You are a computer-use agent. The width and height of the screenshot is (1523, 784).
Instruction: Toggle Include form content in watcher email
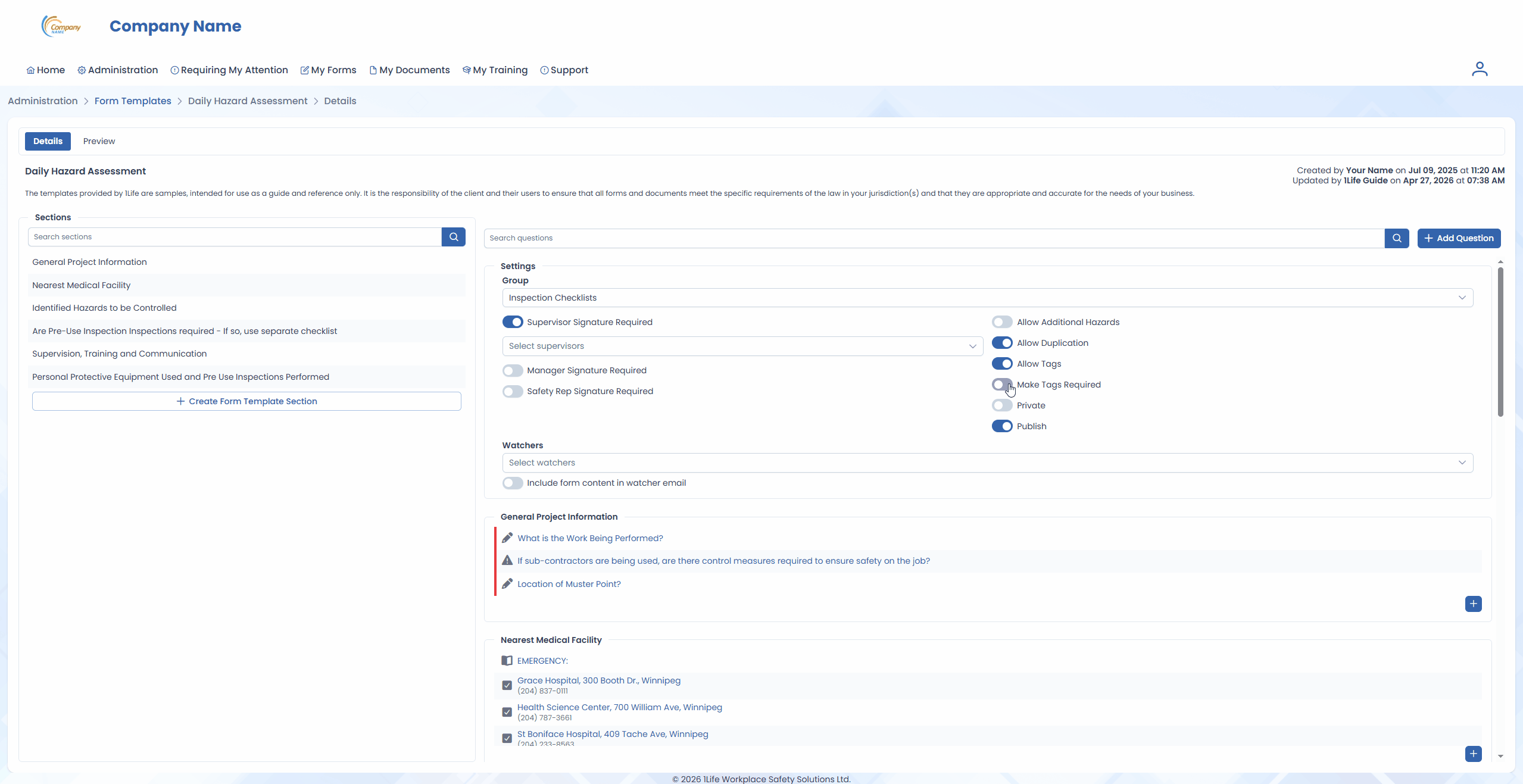(513, 483)
